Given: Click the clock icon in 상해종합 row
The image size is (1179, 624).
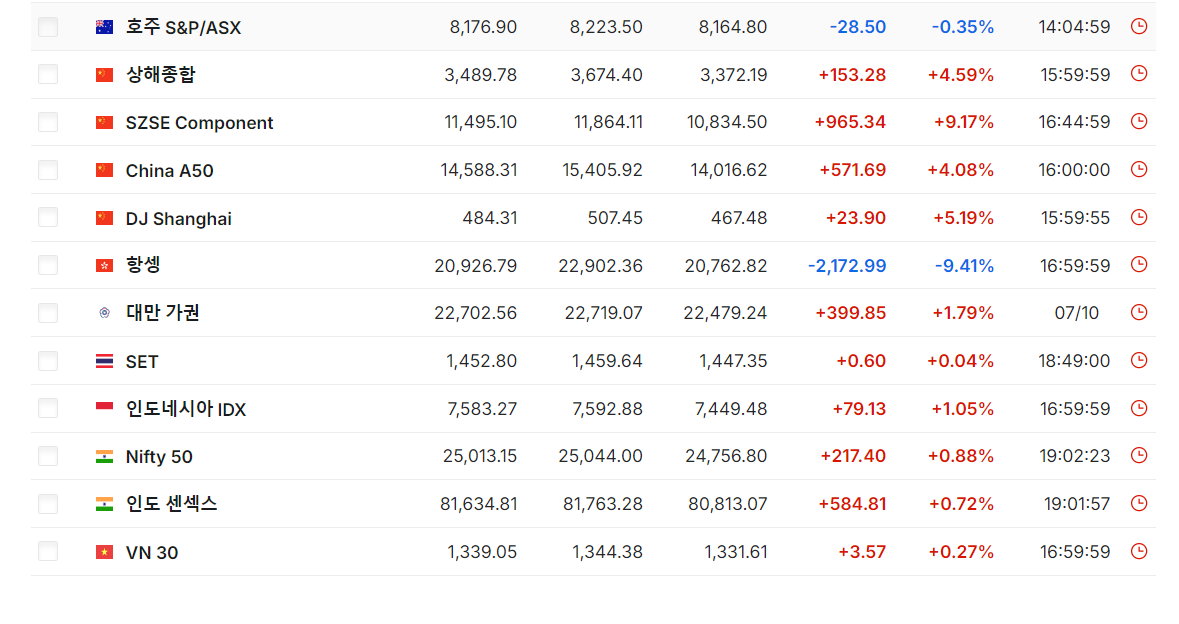Looking at the screenshot, I should (1139, 74).
